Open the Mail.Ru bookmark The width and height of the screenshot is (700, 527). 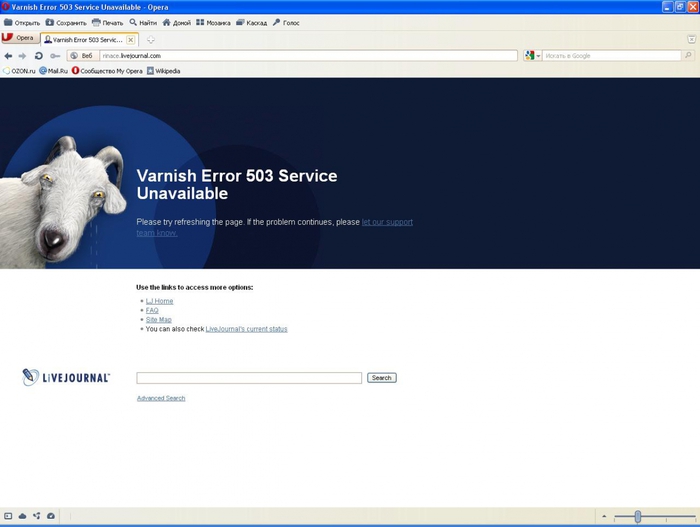coord(53,71)
